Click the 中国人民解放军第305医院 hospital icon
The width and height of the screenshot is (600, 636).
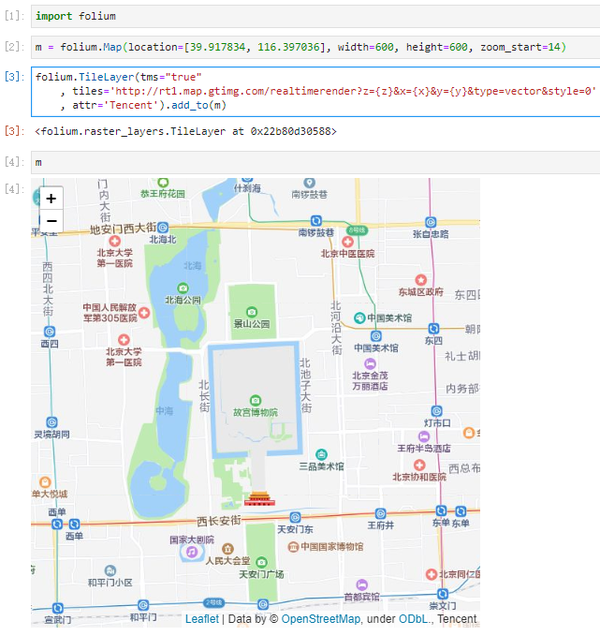144,313
